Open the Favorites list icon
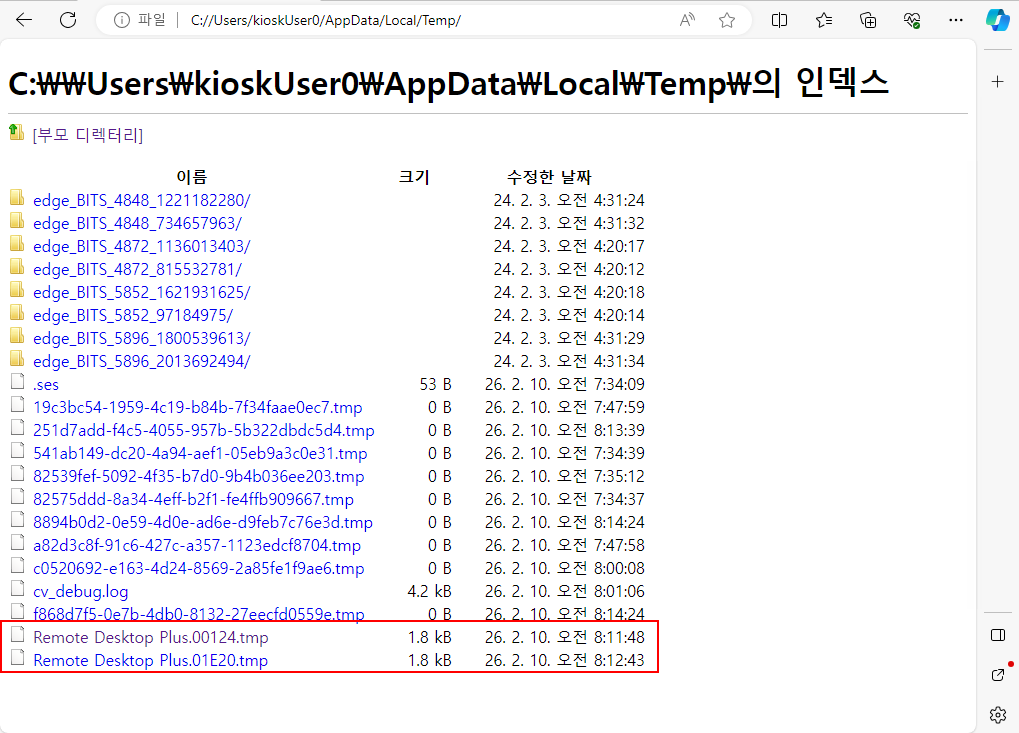The image size is (1019, 733). click(824, 20)
